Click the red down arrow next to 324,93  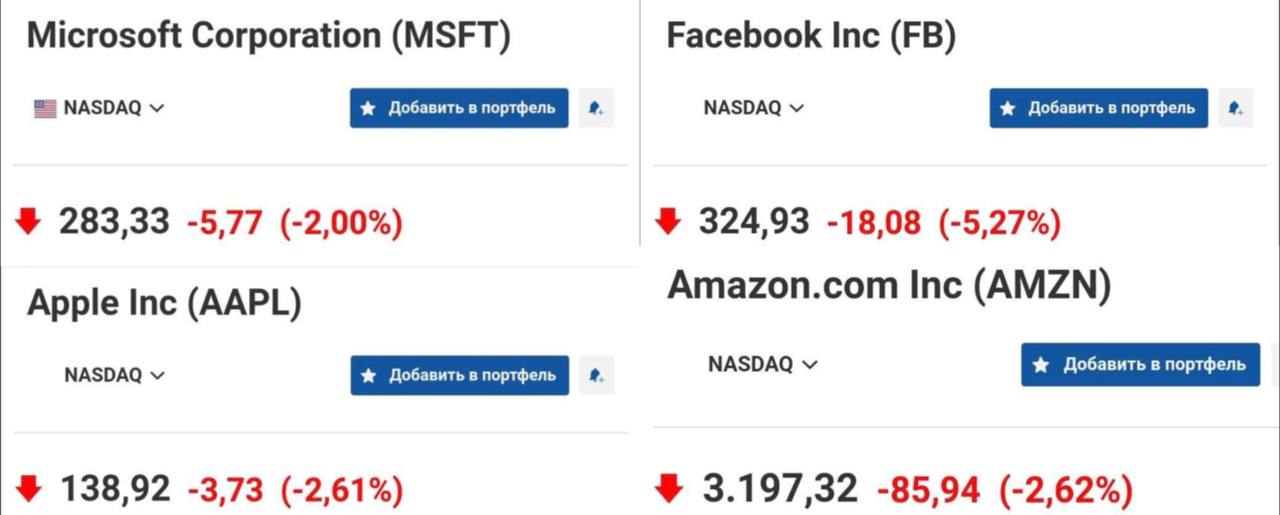(668, 221)
